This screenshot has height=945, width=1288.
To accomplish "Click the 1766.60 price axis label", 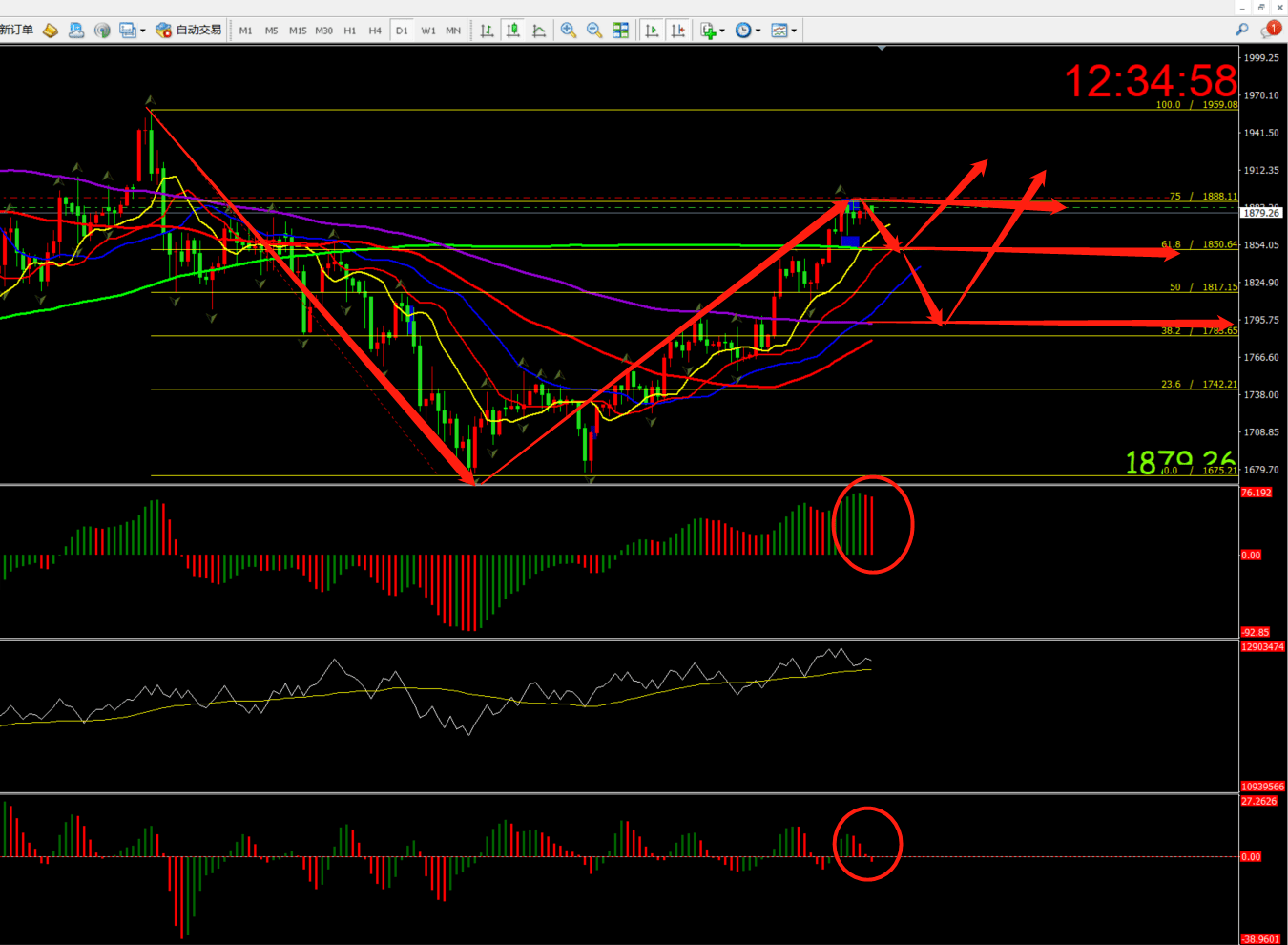I will (1261, 357).
